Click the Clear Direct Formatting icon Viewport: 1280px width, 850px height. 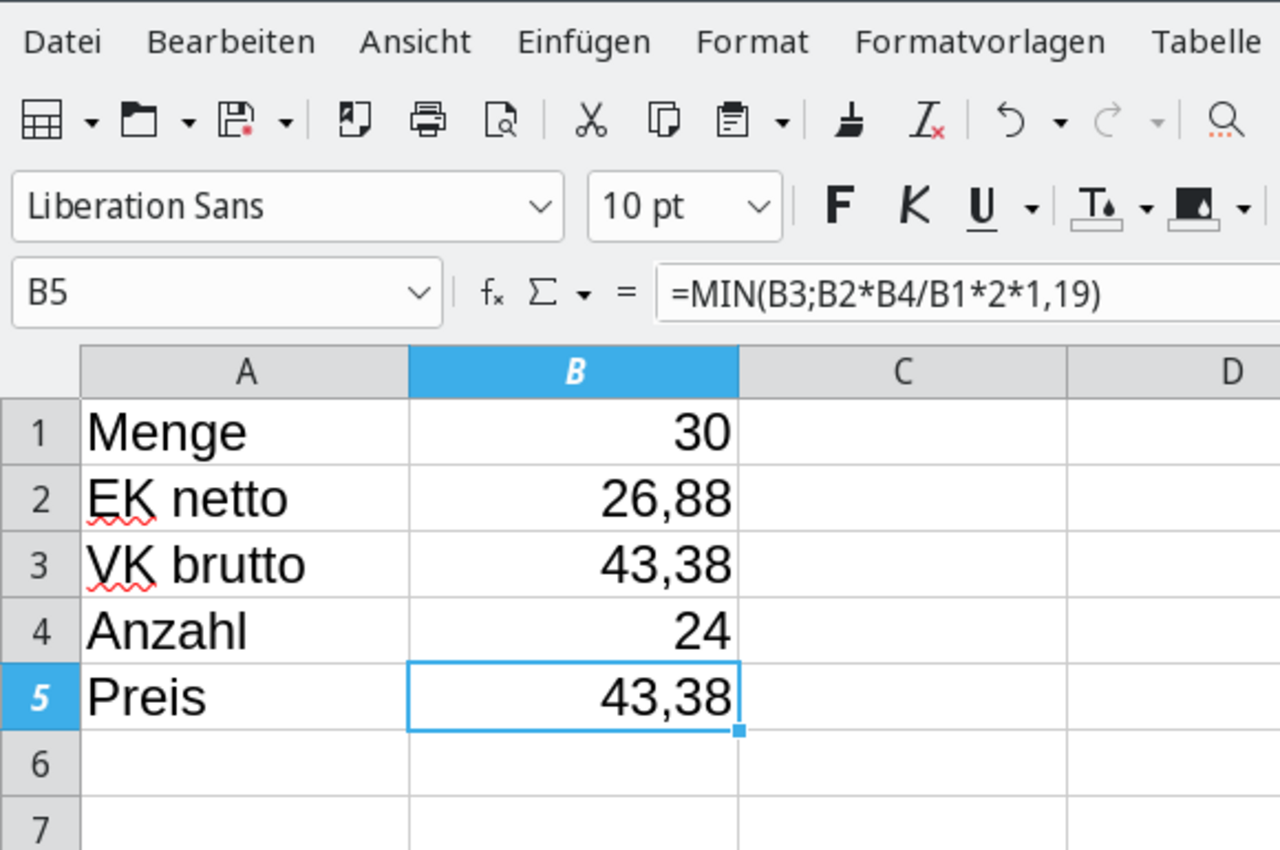point(926,121)
